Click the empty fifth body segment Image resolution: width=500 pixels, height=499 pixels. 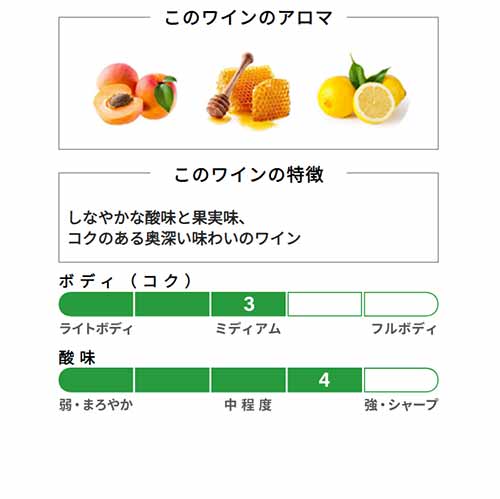tap(401, 304)
